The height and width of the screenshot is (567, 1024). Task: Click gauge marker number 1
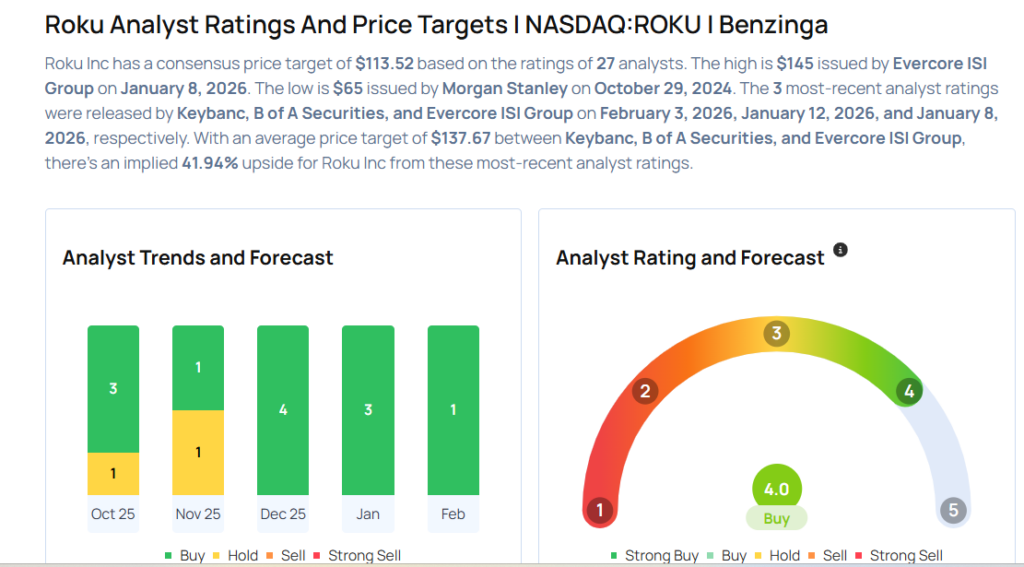pyautogui.click(x=599, y=511)
